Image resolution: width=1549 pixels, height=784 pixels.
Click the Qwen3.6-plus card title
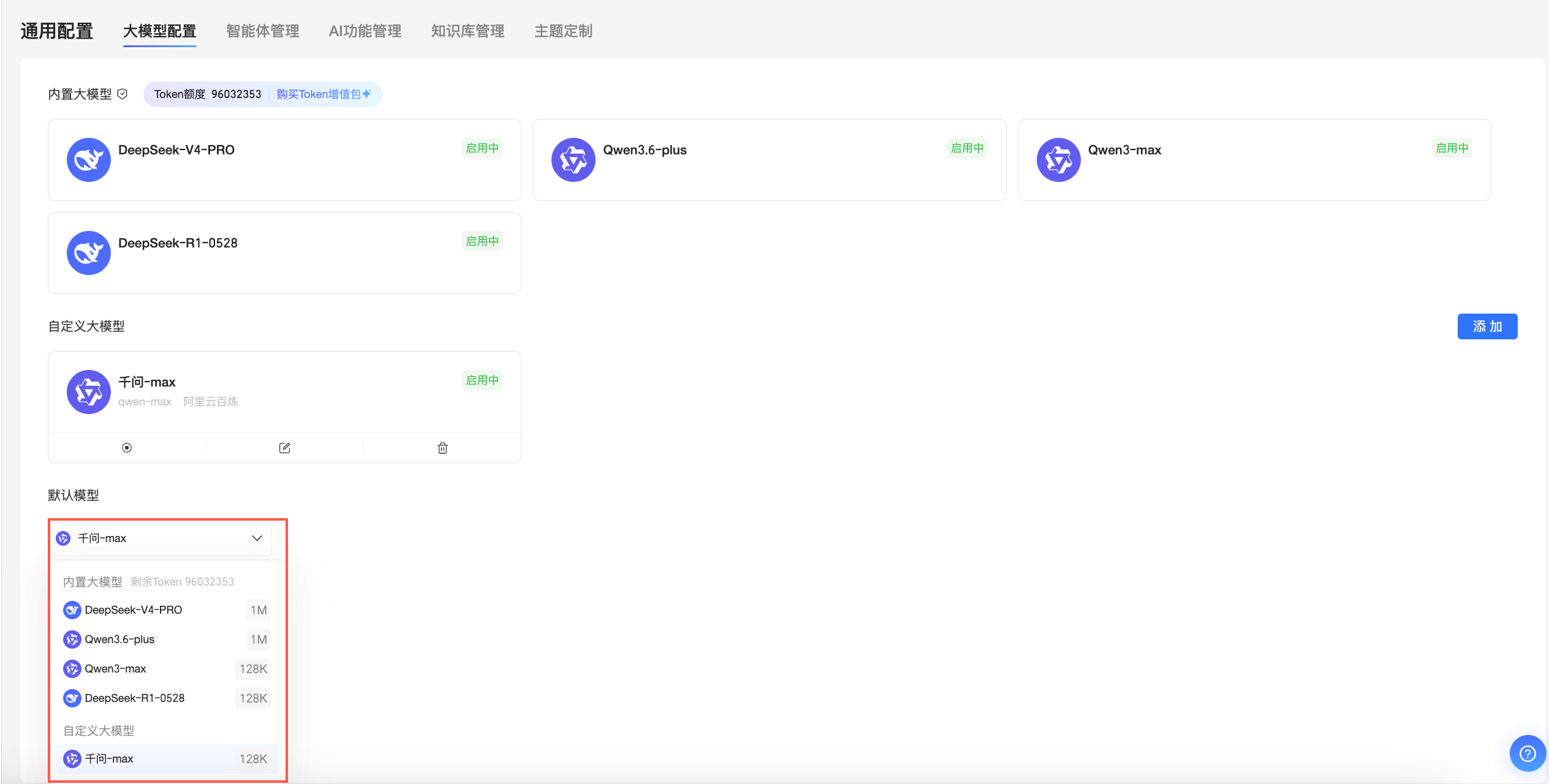pyautogui.click(x=645, y=150)
